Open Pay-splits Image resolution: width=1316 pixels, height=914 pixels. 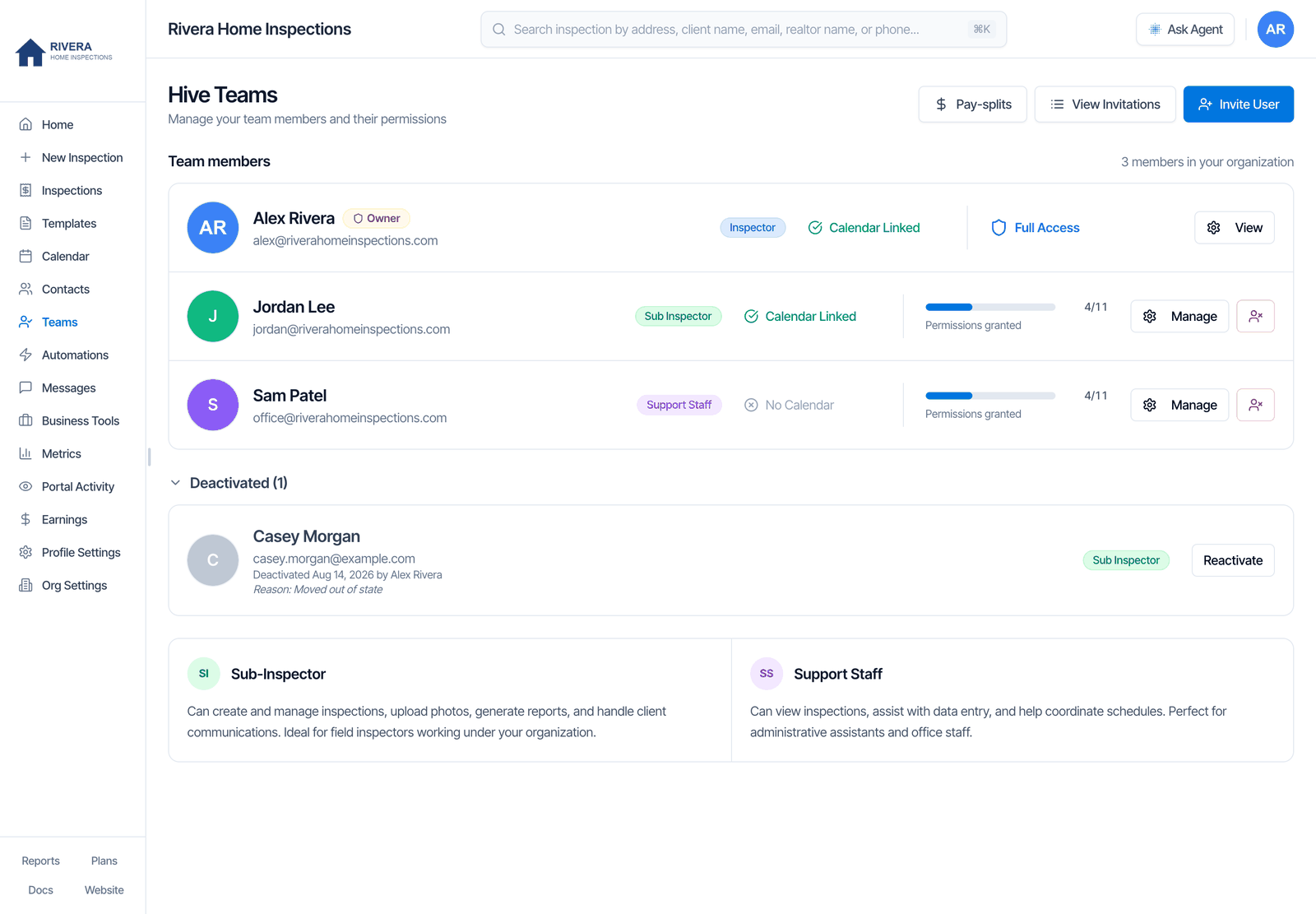973,104
